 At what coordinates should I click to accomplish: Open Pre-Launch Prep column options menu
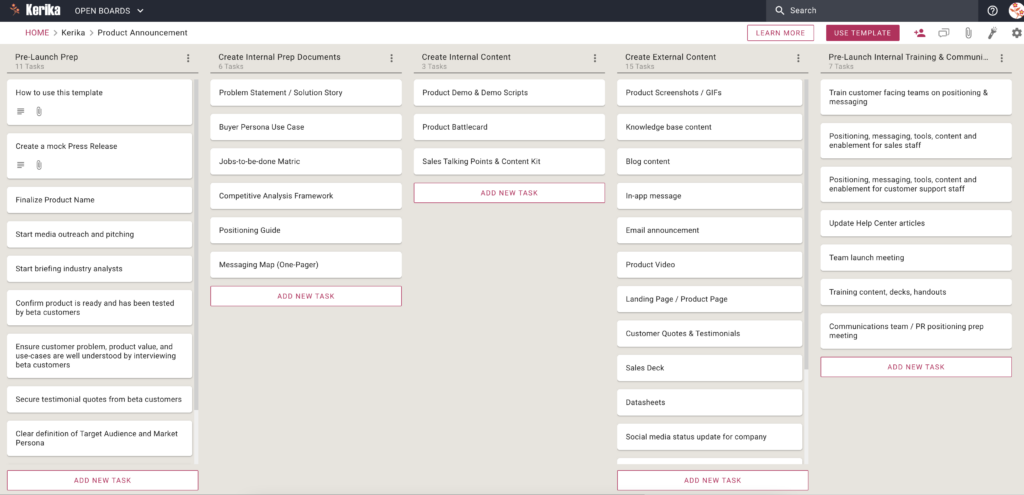tap(188, 58)
